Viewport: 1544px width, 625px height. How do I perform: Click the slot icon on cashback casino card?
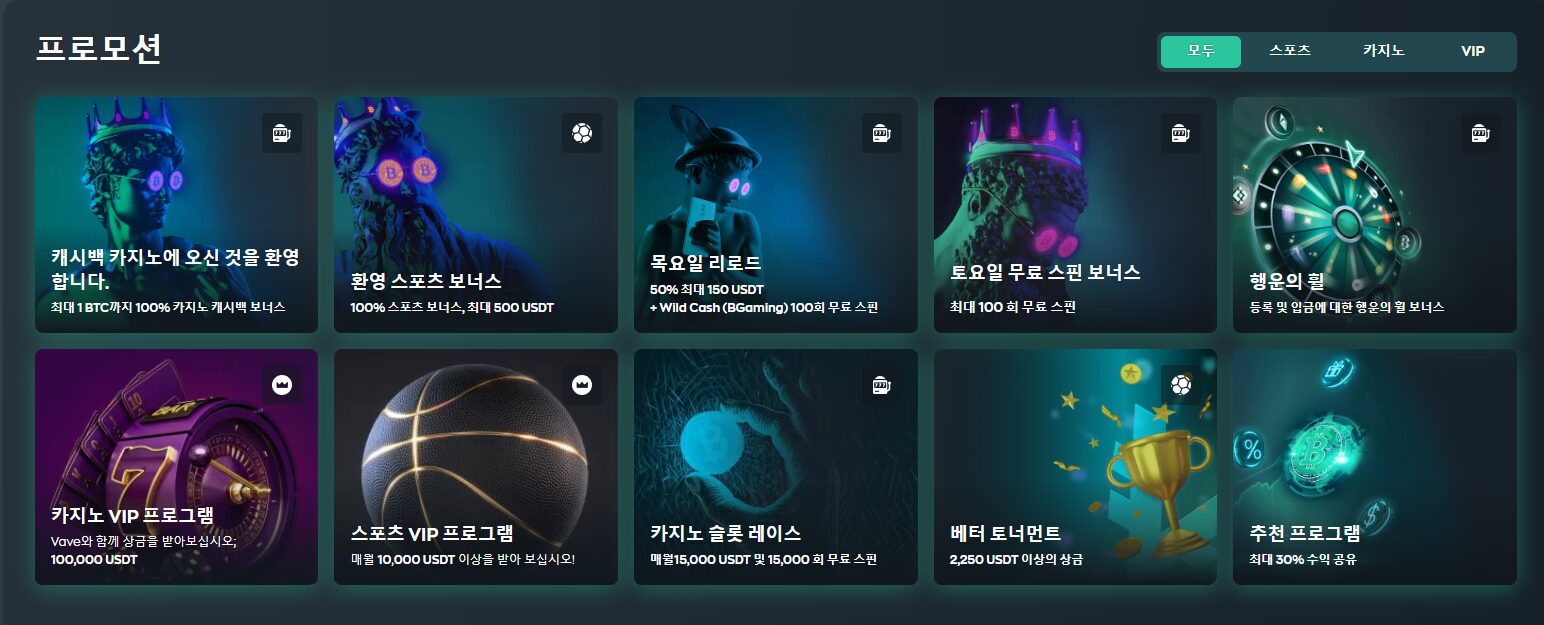point(282,133)
